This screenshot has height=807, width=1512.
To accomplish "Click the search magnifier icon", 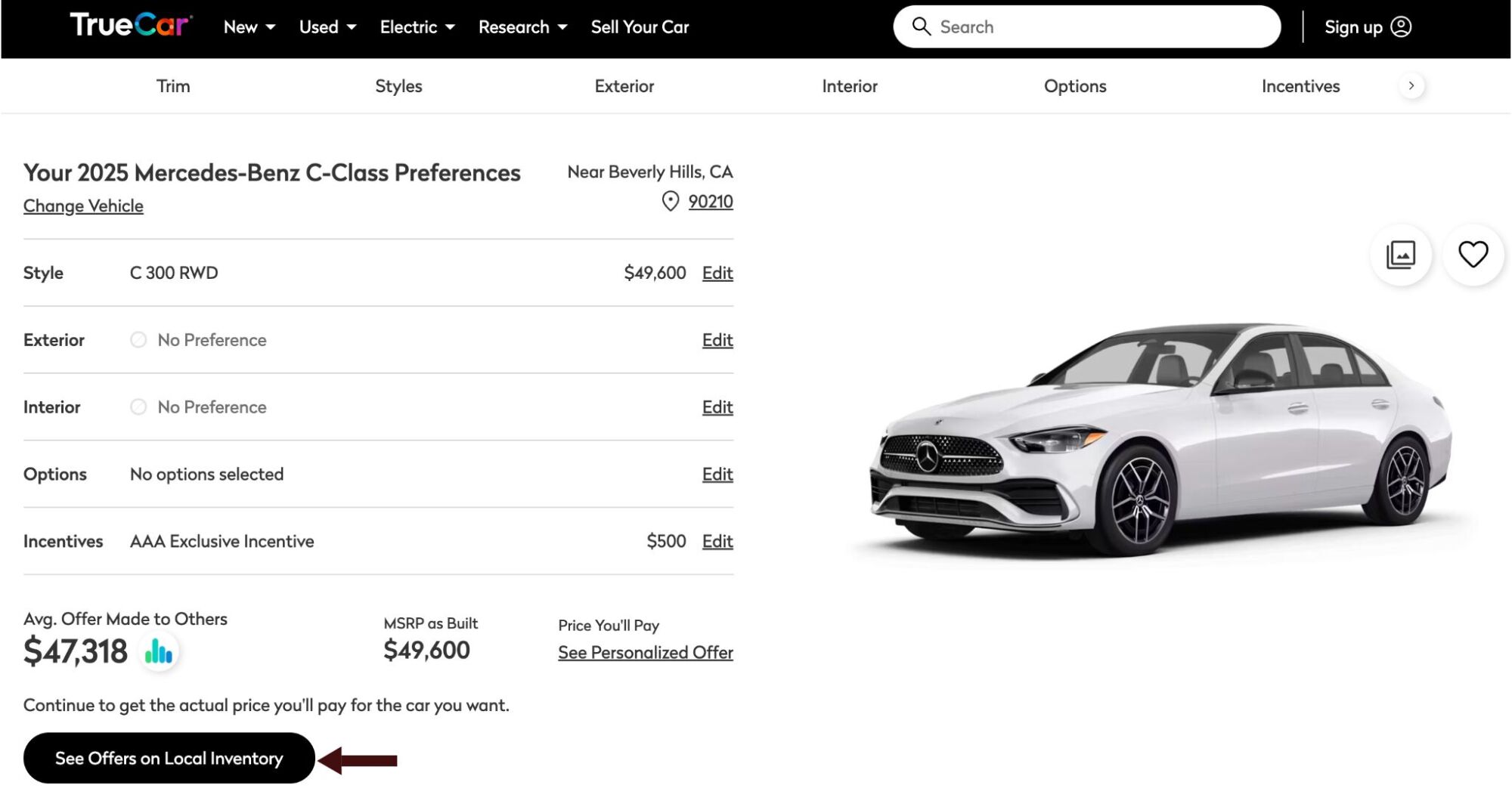I will coord(921,26).
